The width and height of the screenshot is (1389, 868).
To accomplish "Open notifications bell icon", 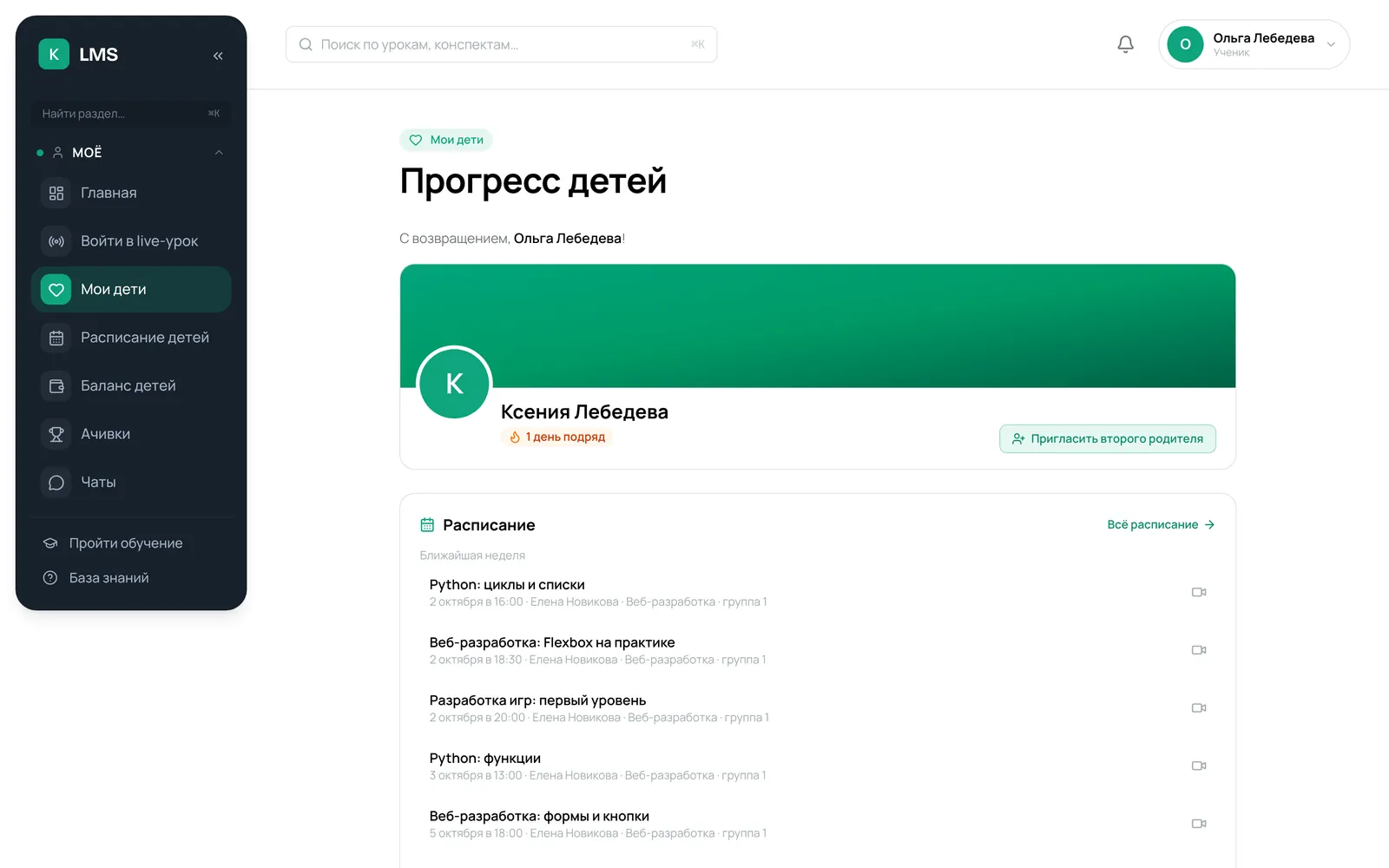I will [1125, 44].
